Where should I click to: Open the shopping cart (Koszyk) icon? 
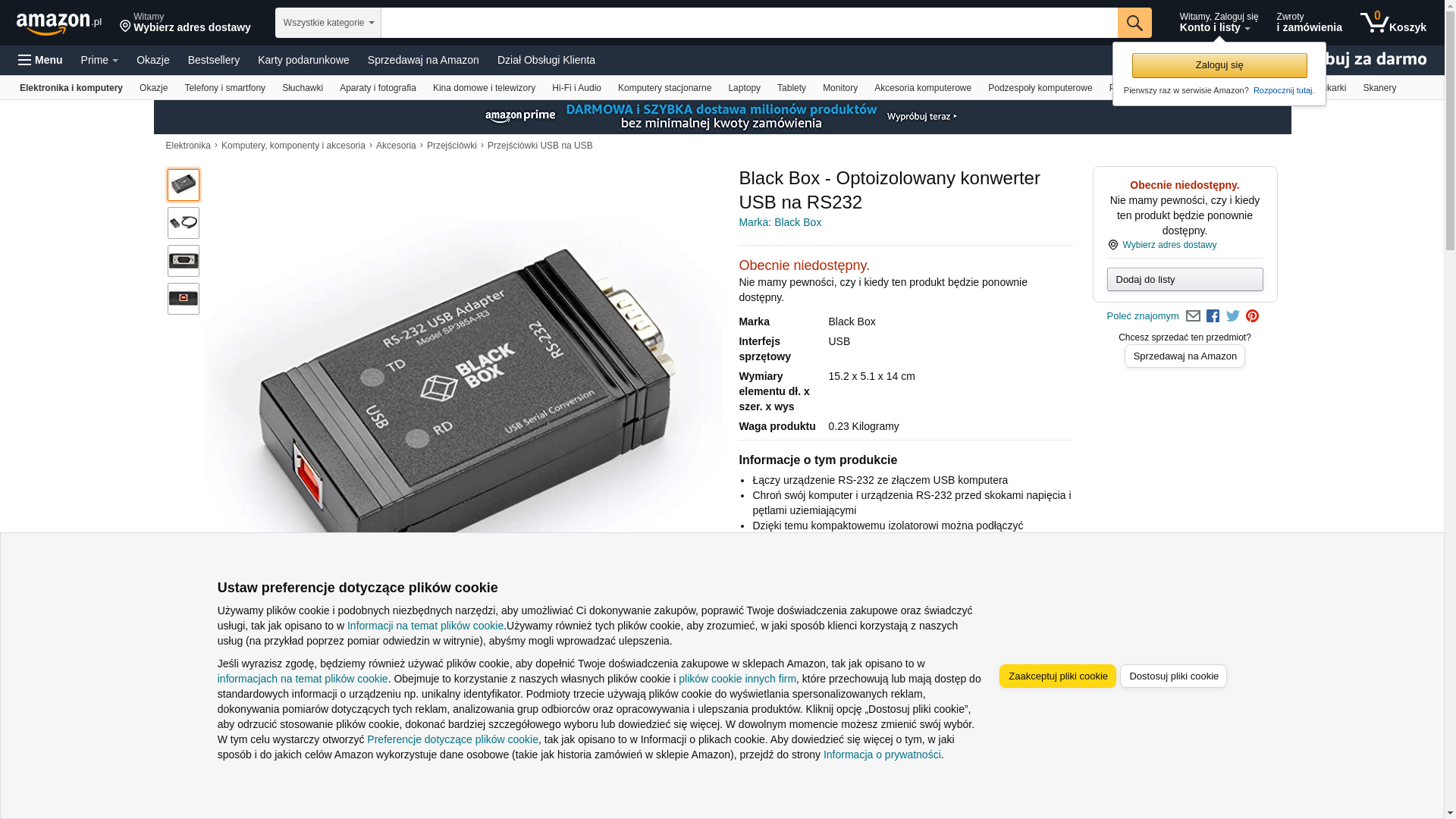pyautogui.click(x=1393, y=23)
